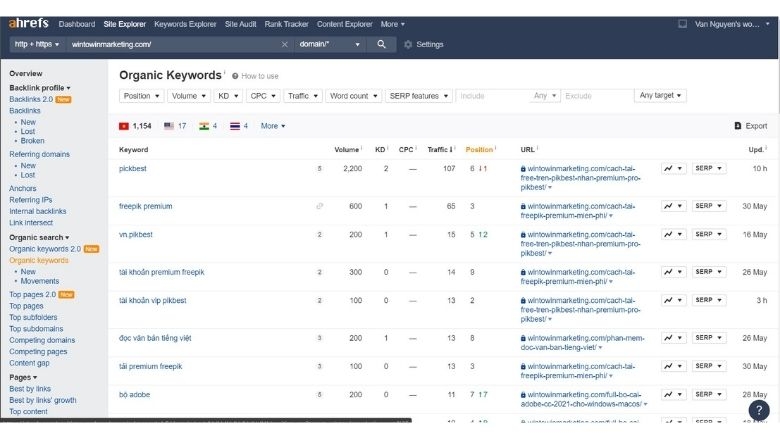
Task: Click the help question mark bubble
Action: coord(759,410)
